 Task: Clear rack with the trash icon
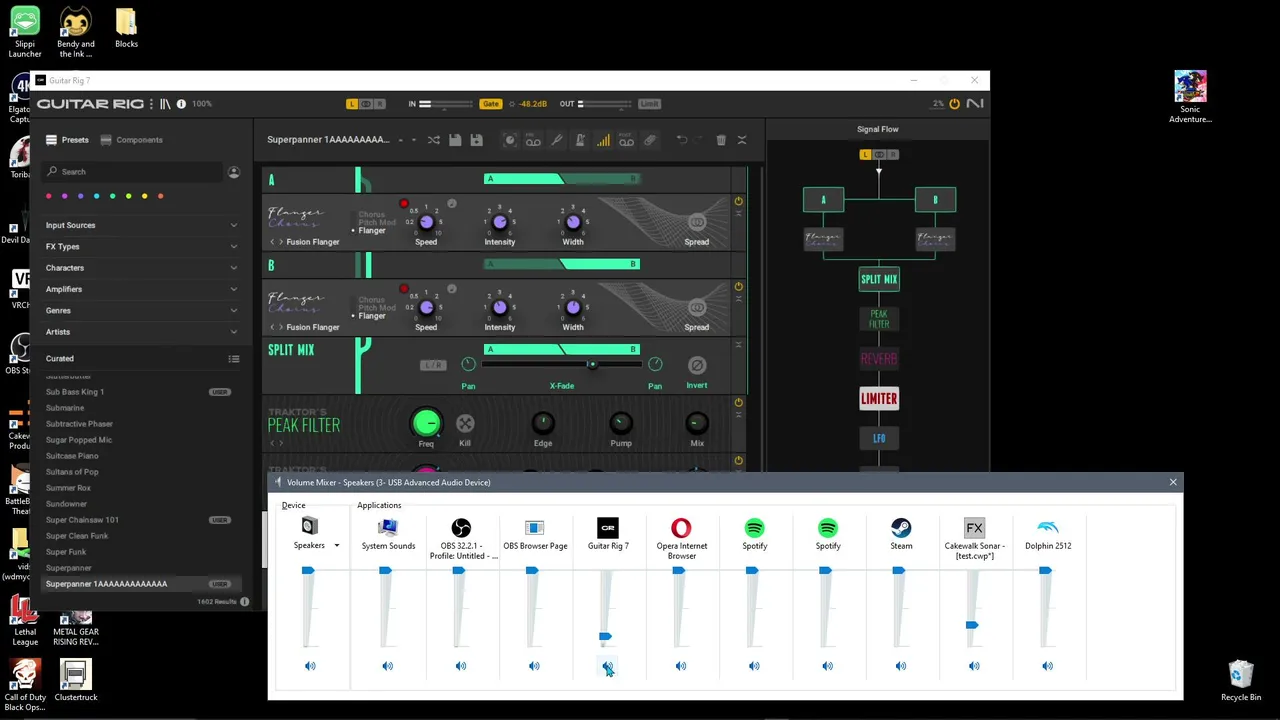[x=721, y=140]
